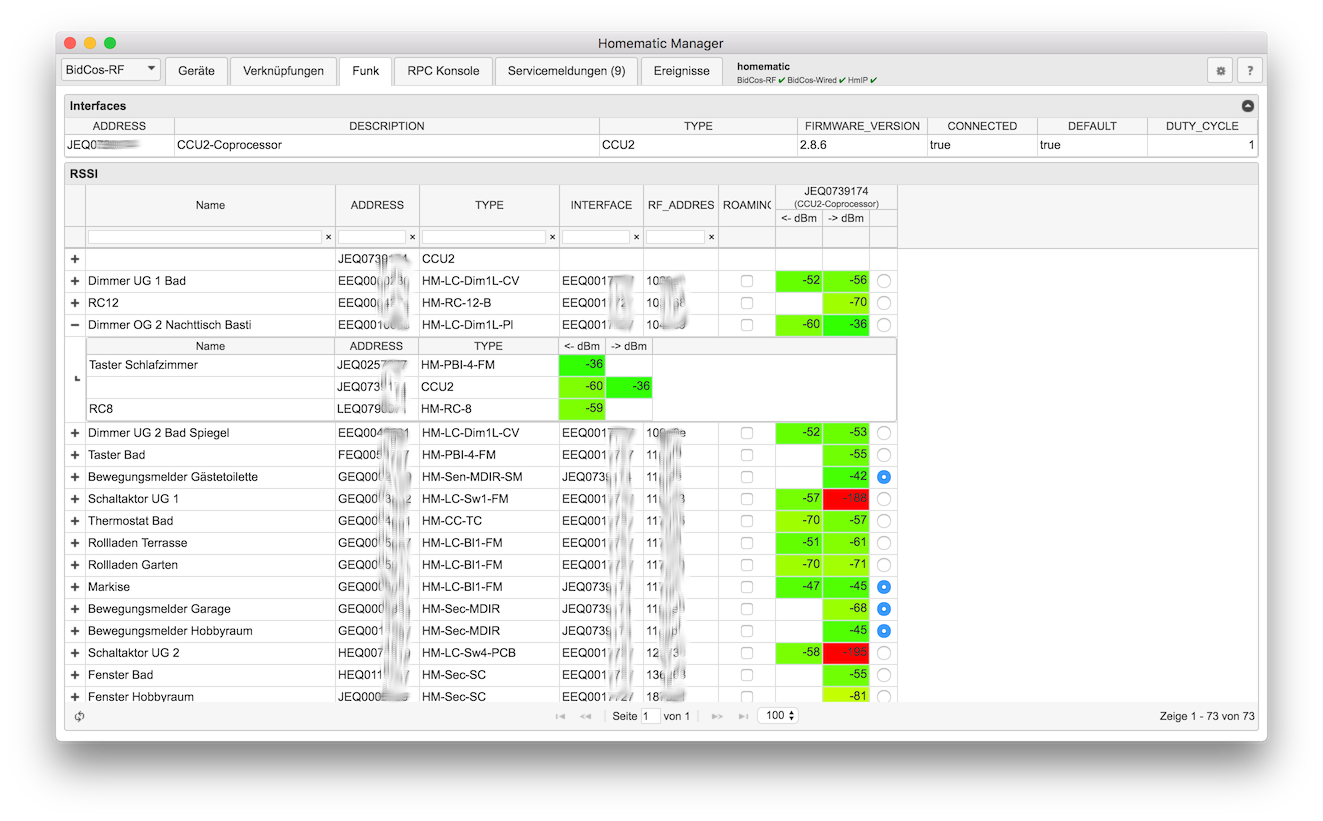Go to the first page in pager
The width and height of the screenshot is (1323, 821).
click(560, 716)
